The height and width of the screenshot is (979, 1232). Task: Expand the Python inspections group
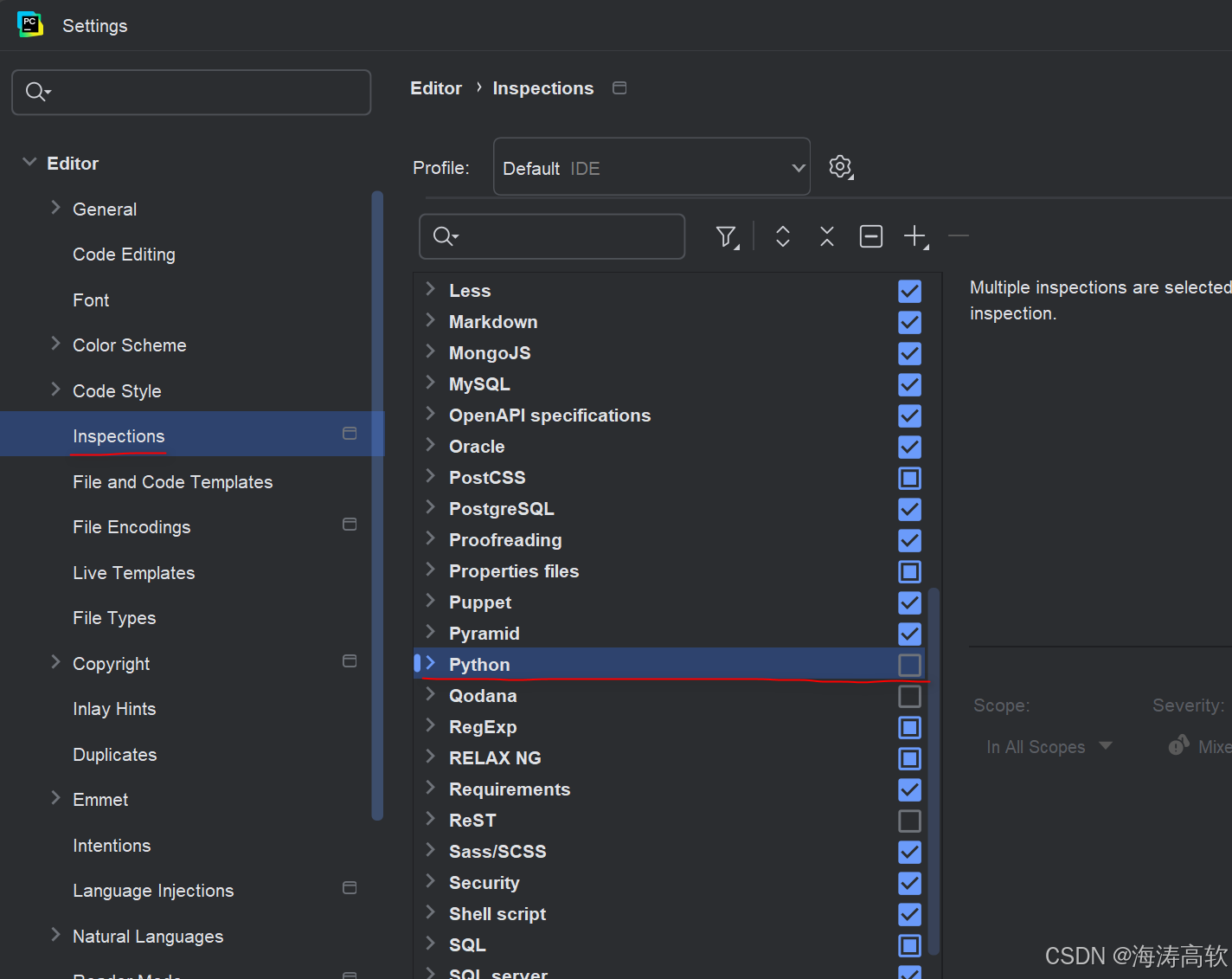click(430, 663)
